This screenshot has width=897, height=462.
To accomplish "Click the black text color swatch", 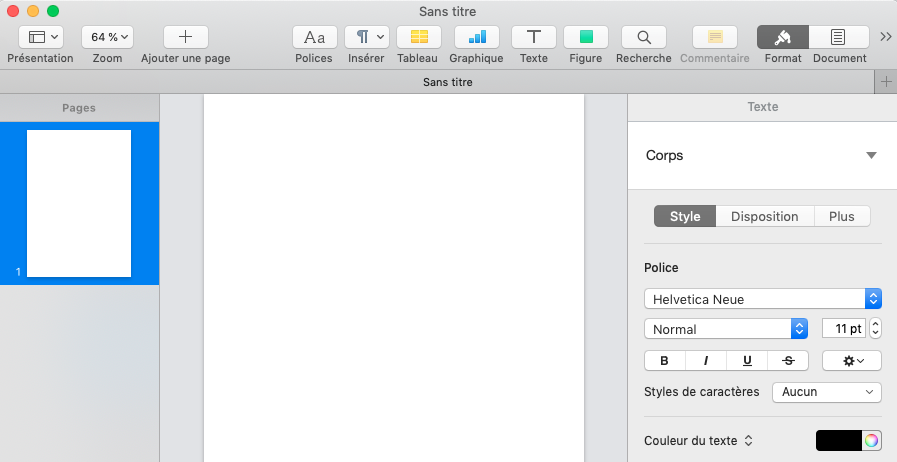I will pos(838,441).
